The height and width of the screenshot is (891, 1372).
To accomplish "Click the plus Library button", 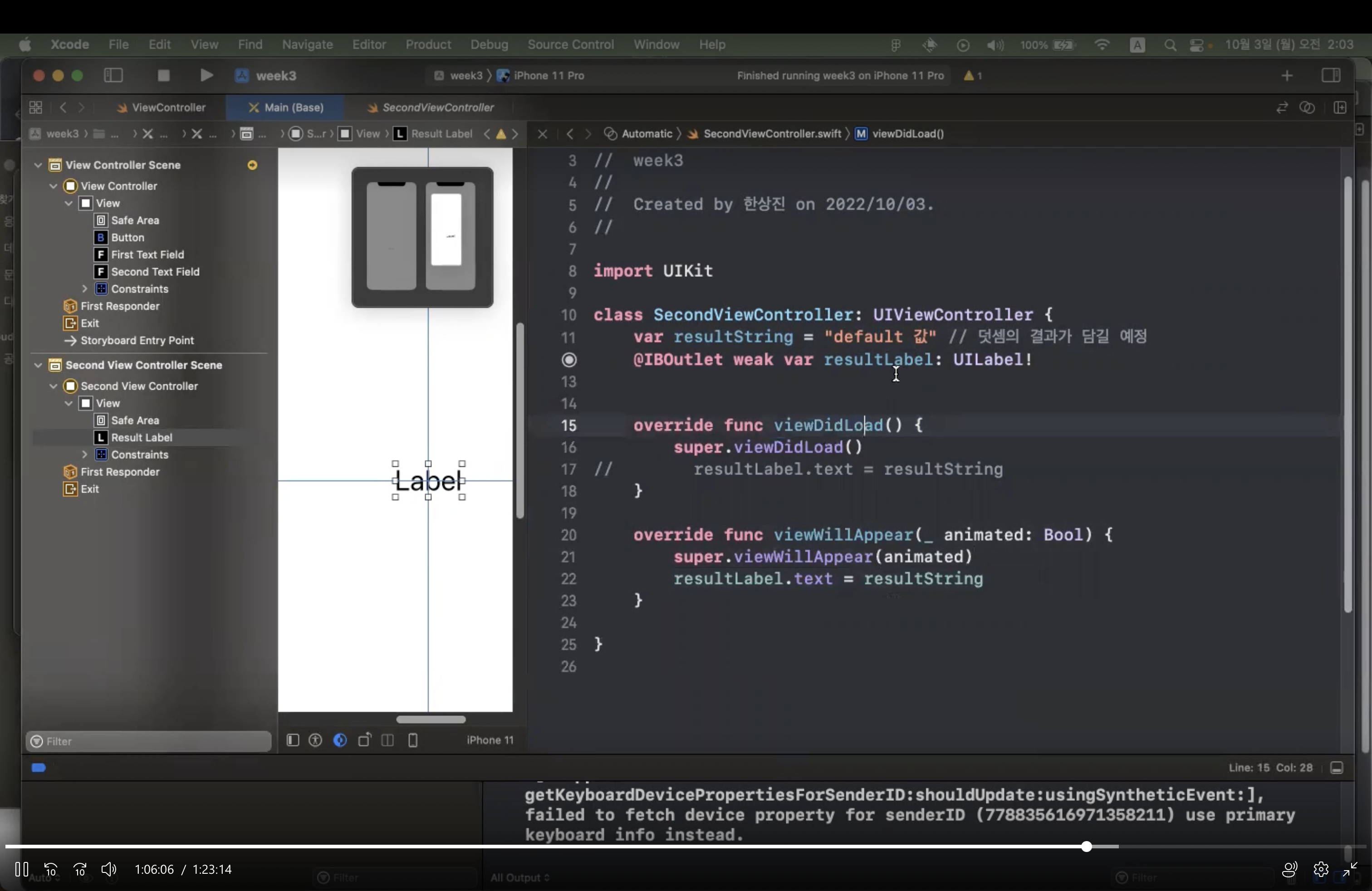I will [1287, 75].
